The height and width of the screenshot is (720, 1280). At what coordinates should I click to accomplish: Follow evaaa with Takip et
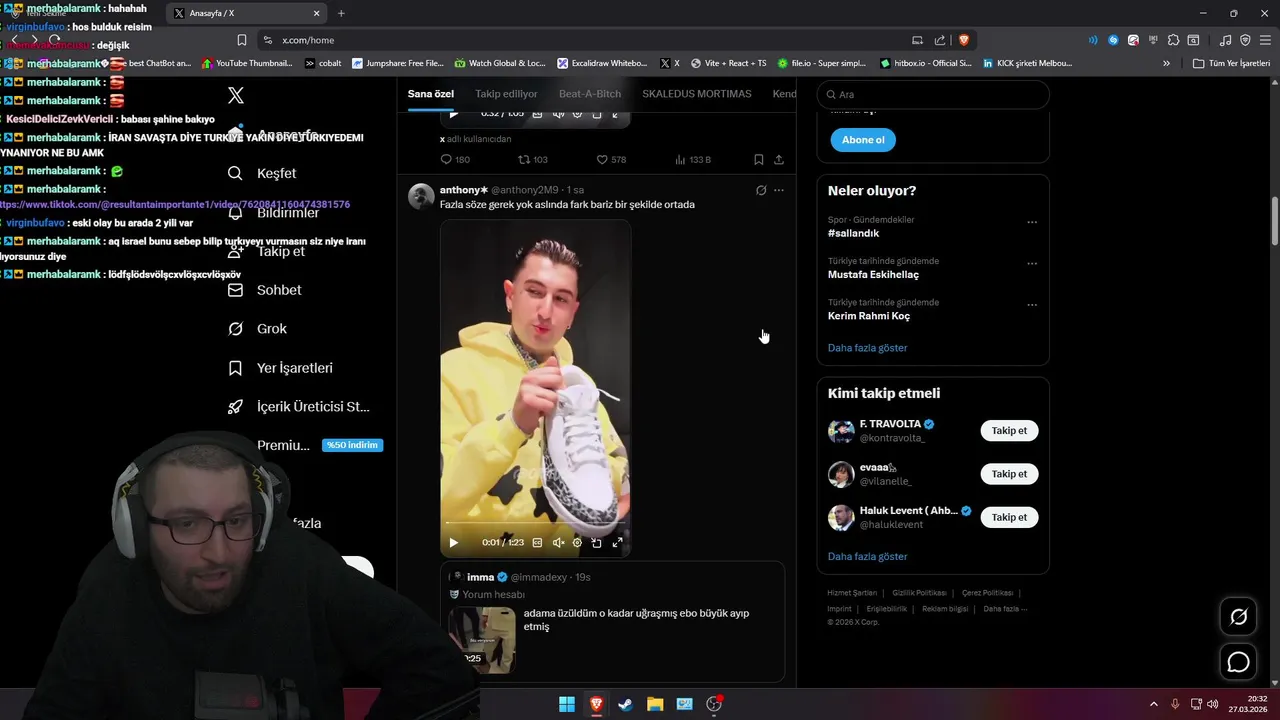click(x=1009, y=474)
